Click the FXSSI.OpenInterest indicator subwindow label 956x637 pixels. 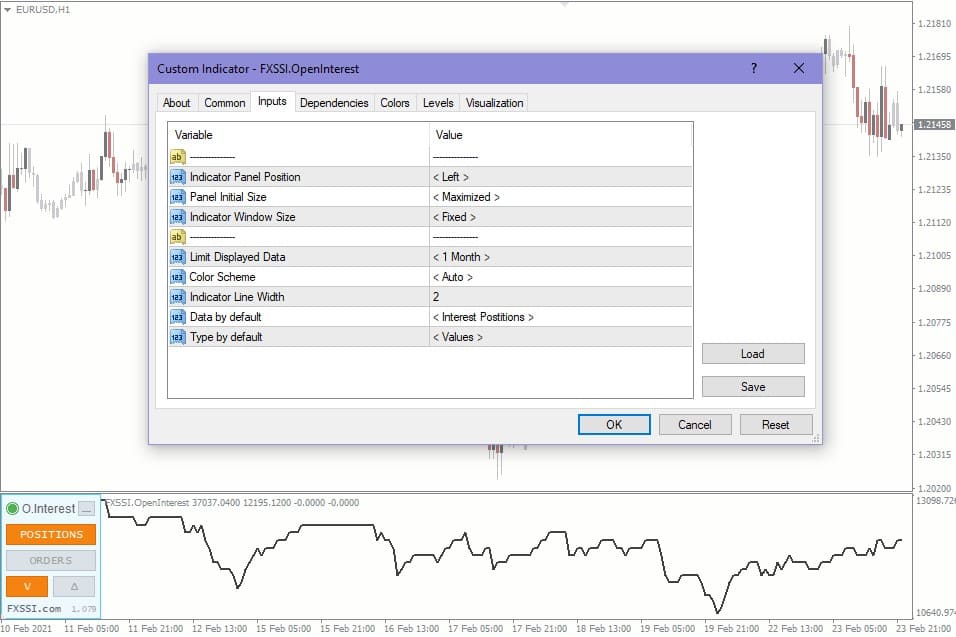232,502
